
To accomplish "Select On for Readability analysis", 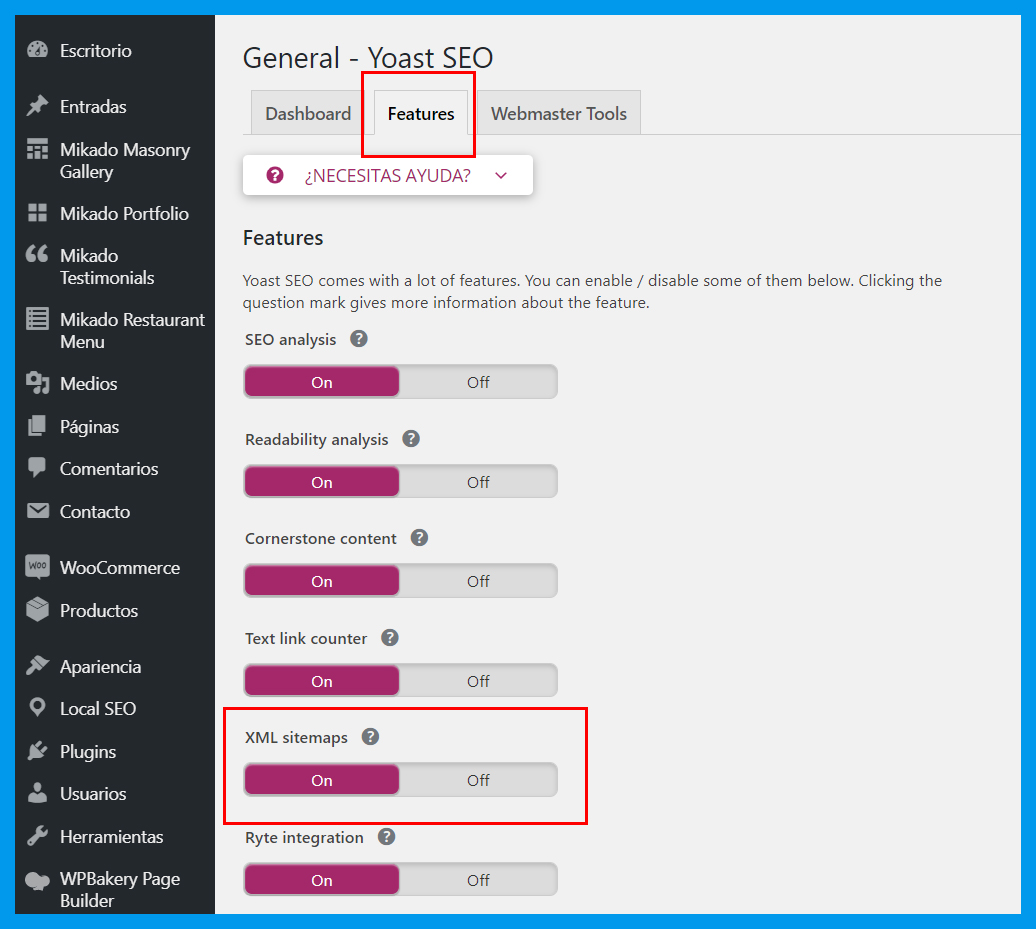I will click(322, 482).
